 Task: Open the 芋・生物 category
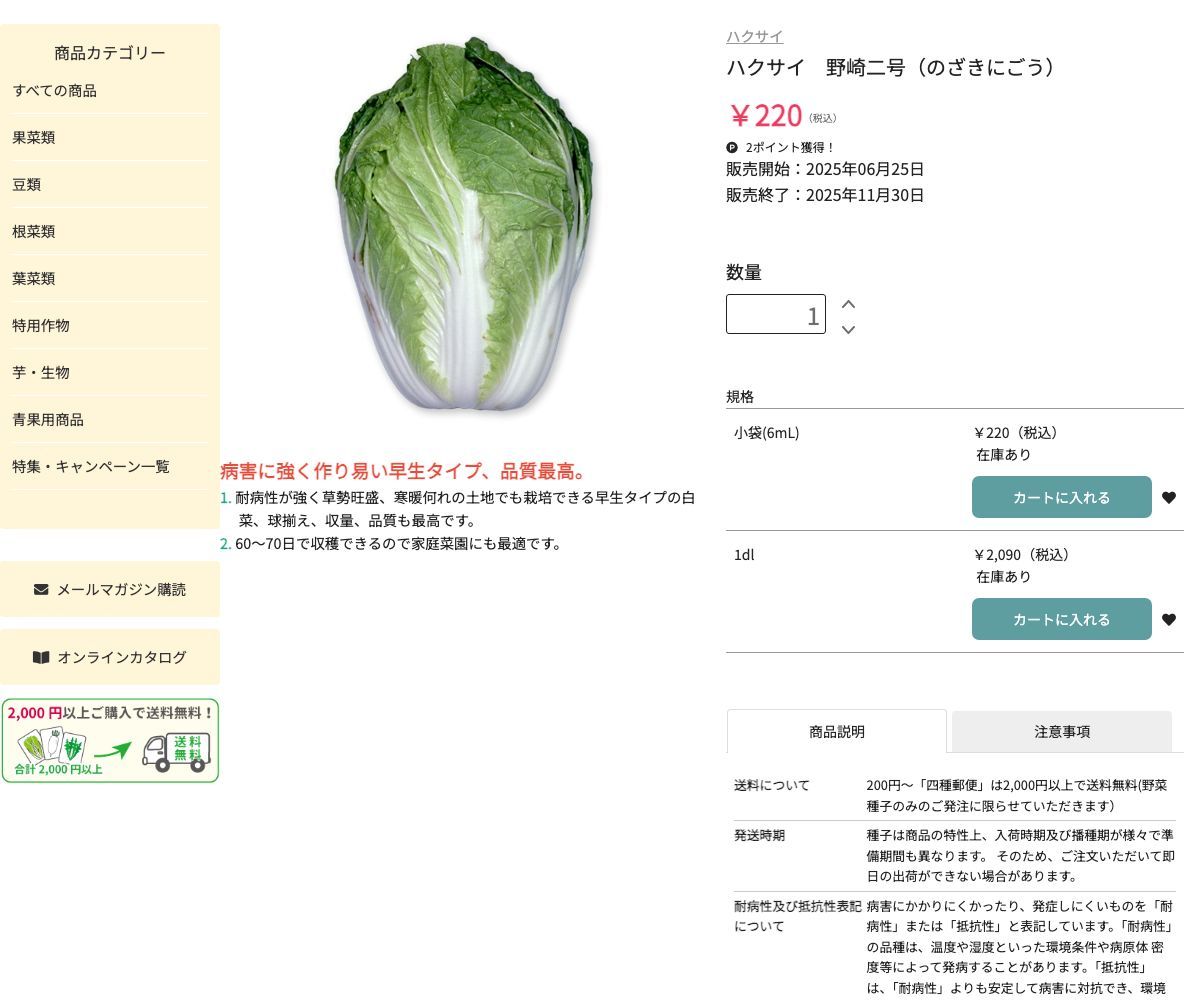(41, 373)
